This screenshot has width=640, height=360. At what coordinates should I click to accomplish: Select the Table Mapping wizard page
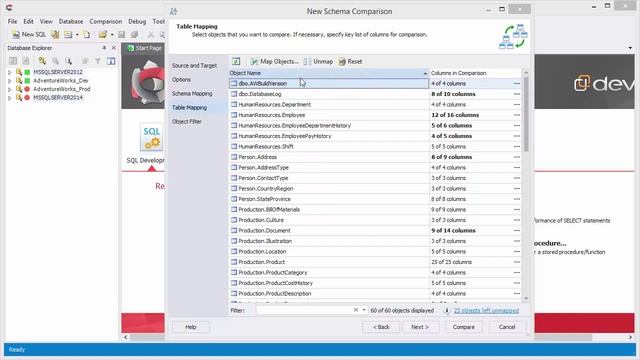[x=189, y=108]
